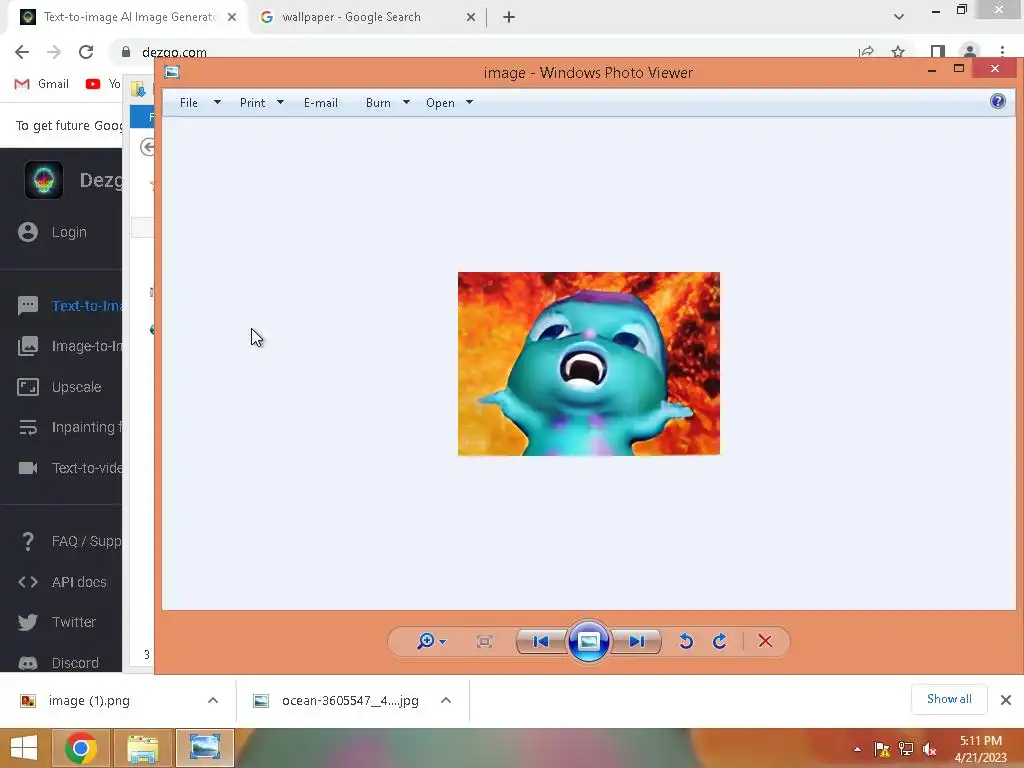Close the downloads bar
The width and height of the screenshot is (1024, 768).
click(x=1006, y=700)
